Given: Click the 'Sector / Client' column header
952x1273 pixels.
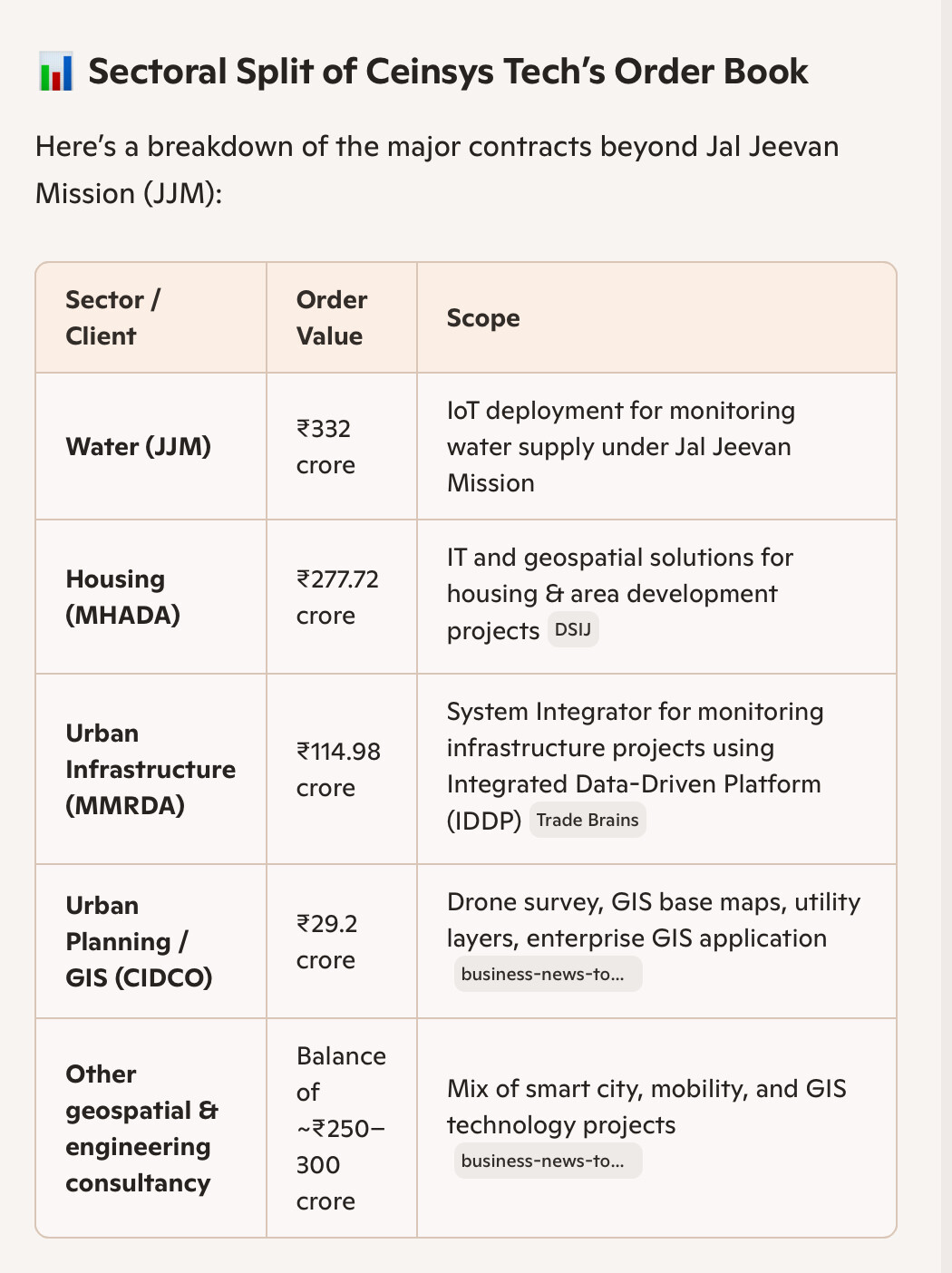Looking at the screenshot, I should (113, 318).
